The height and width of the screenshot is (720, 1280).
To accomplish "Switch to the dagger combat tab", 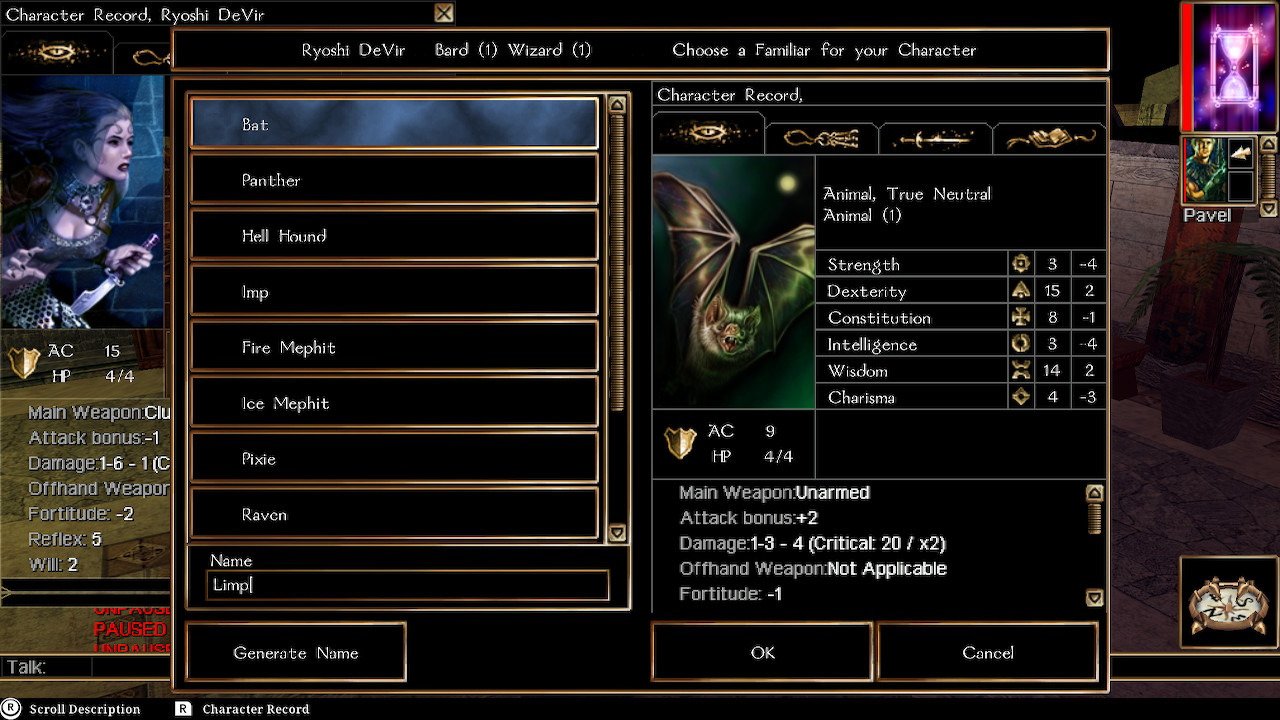I will [x=935, y=139].
